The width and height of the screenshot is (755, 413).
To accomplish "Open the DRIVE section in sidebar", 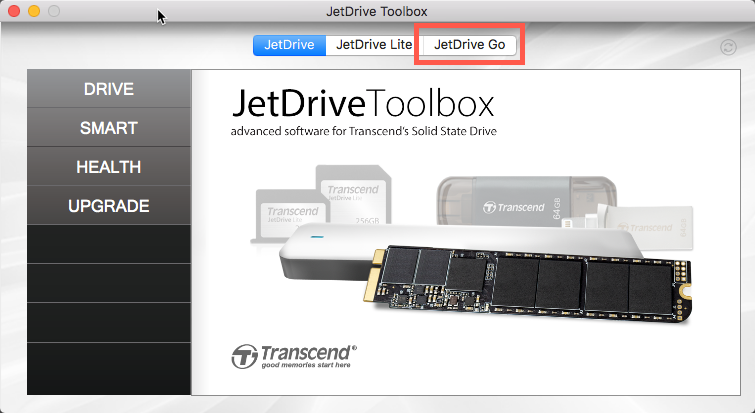I will pos(109,89).
